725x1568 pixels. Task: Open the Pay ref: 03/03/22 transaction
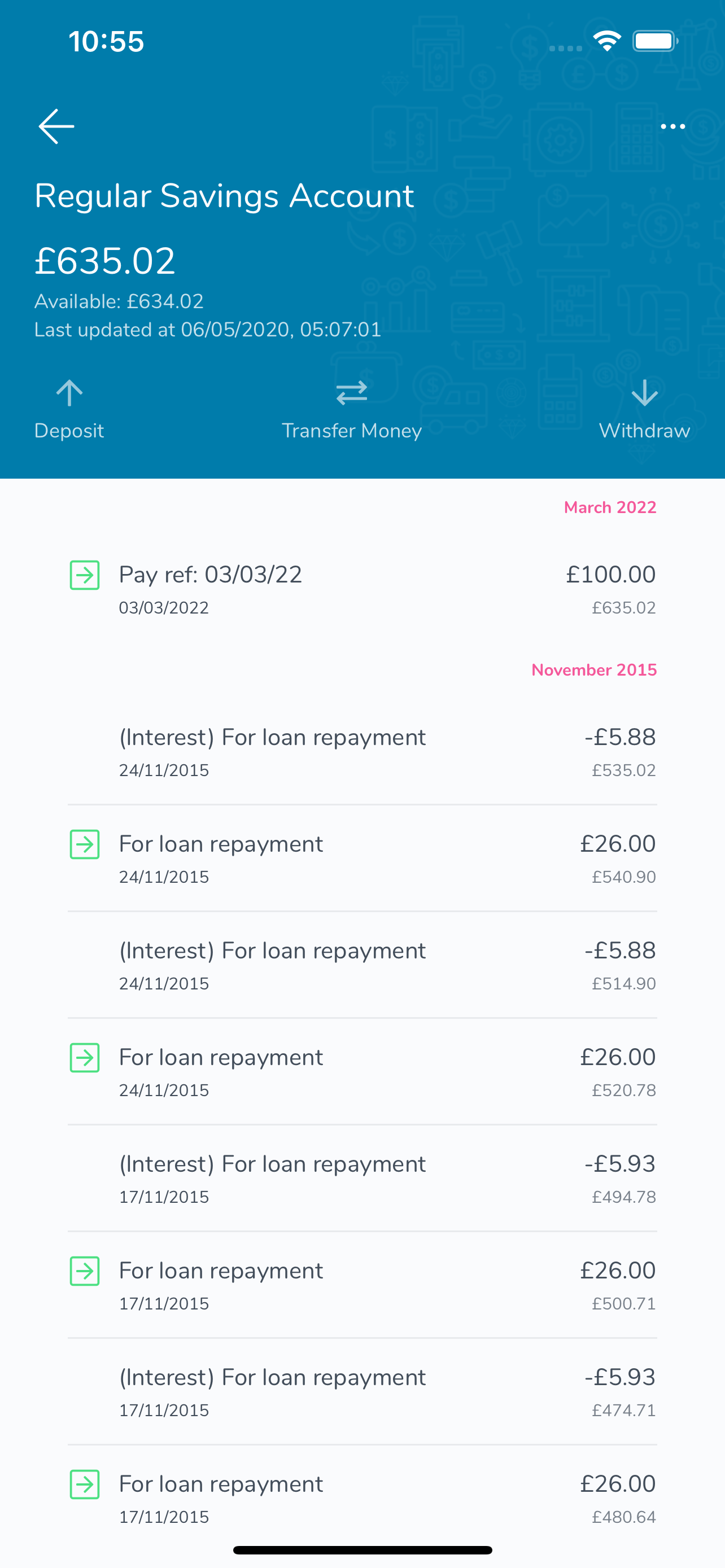point(362,589)
